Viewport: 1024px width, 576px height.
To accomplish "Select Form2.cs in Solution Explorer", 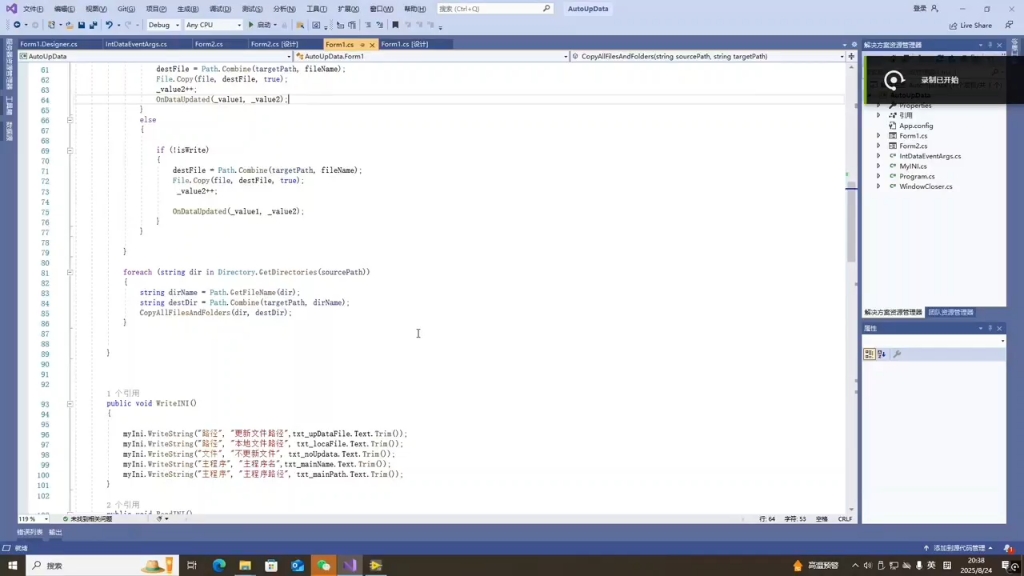I will click(913, 146).
